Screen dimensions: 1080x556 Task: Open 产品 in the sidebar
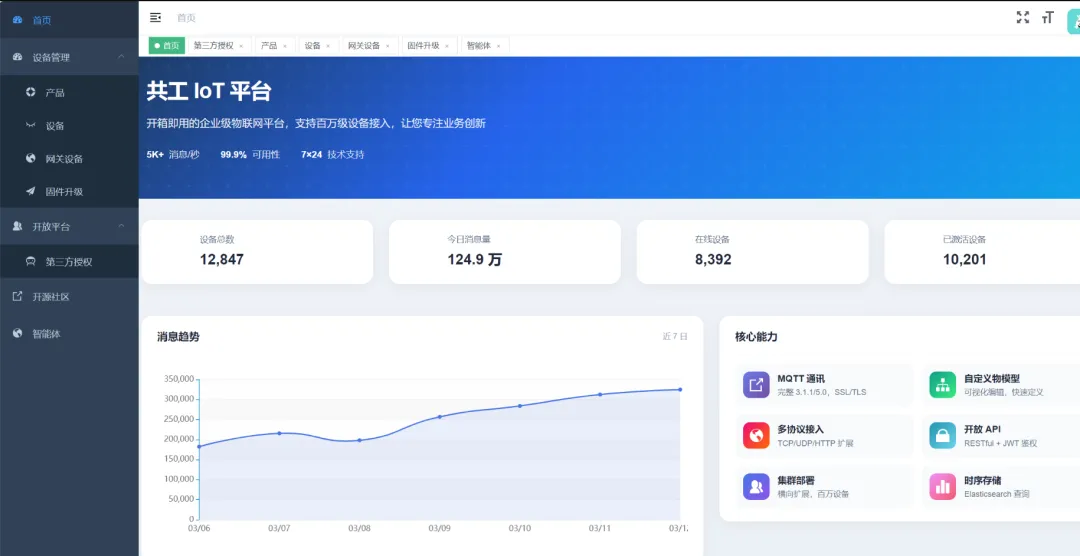pos(69,92)
